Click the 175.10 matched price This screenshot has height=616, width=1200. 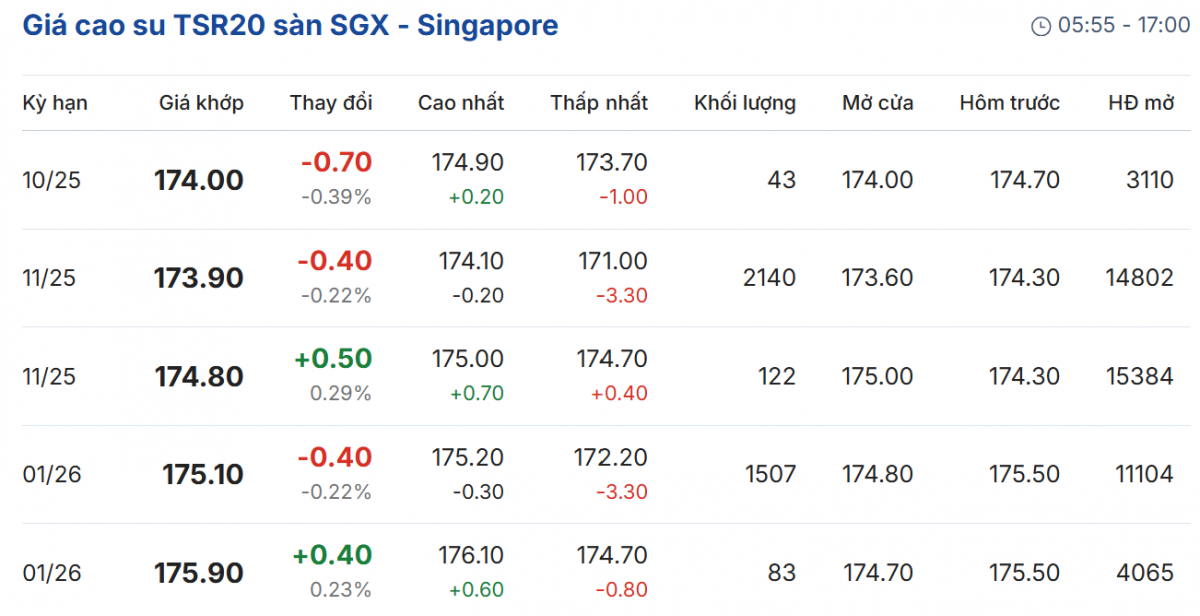[203, 475]
